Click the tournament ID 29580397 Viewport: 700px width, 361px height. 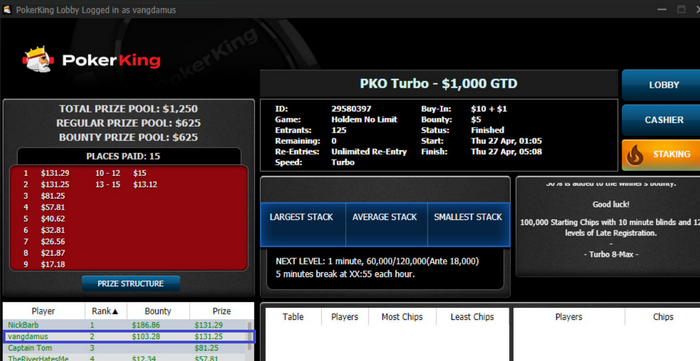351,109
